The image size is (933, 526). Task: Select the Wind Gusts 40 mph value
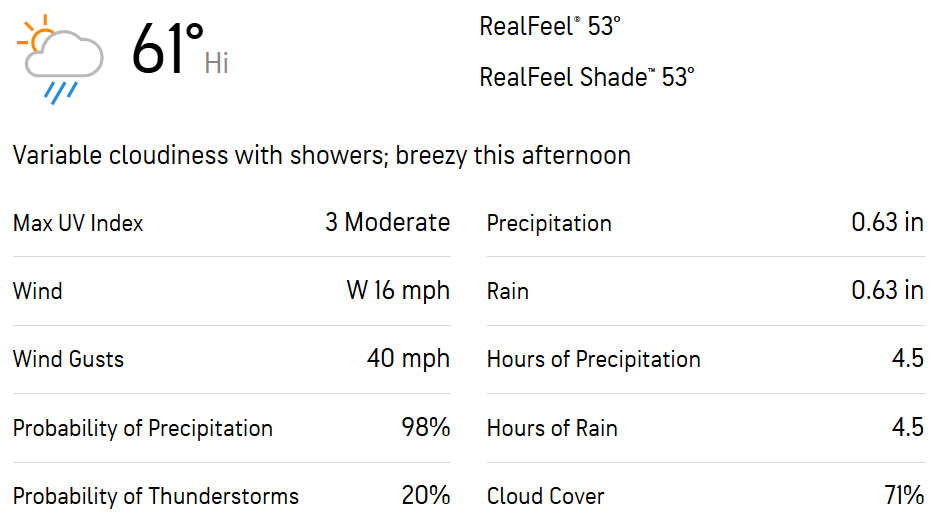408,359
